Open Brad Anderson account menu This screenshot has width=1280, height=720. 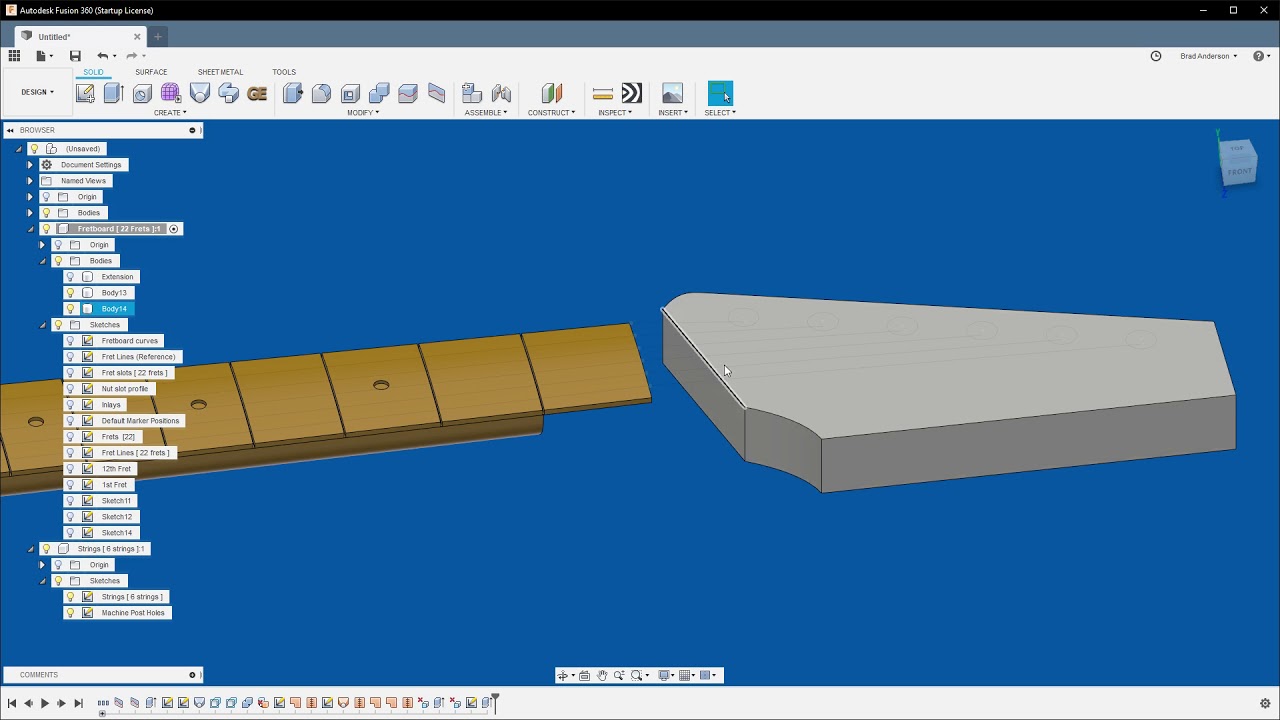click(1208, 56)
